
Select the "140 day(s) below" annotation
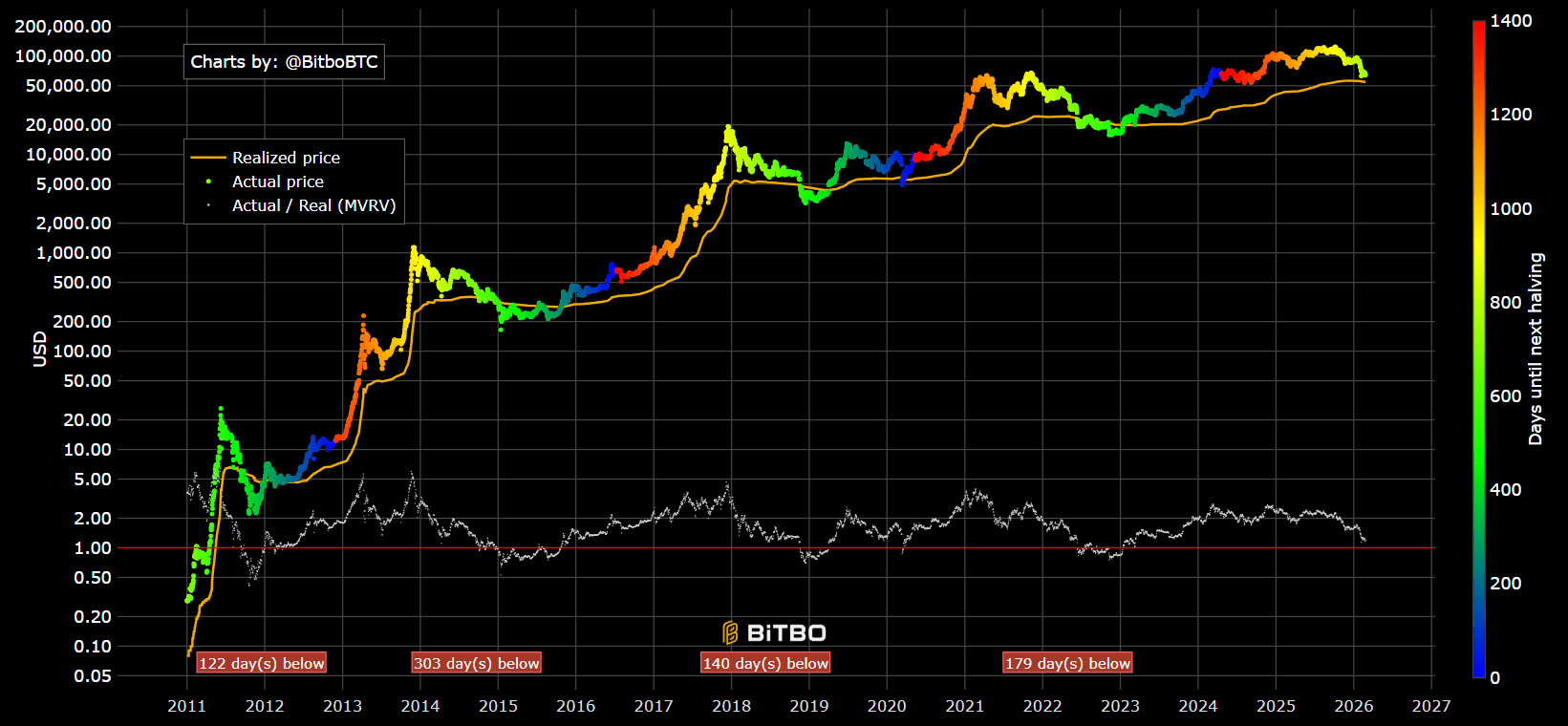point(765,663)
